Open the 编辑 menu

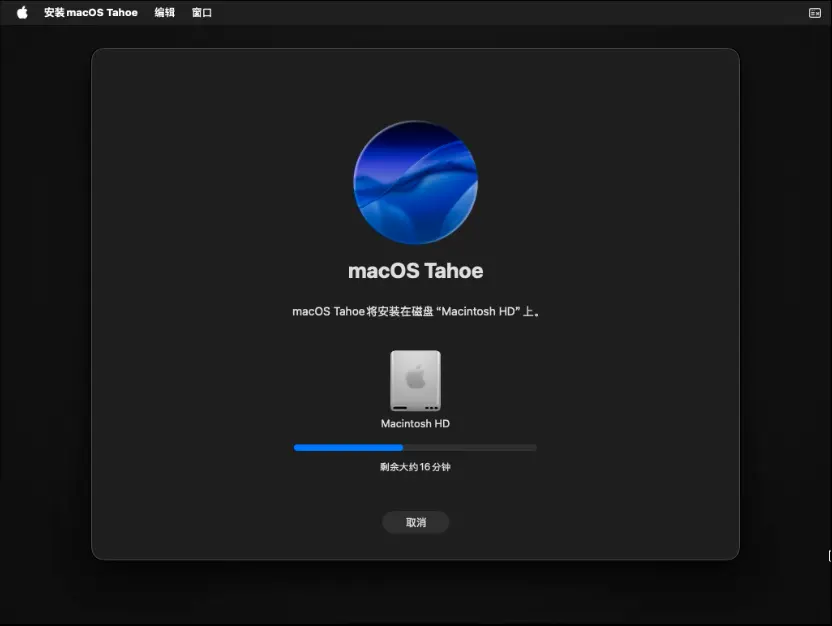coord(165,13)
